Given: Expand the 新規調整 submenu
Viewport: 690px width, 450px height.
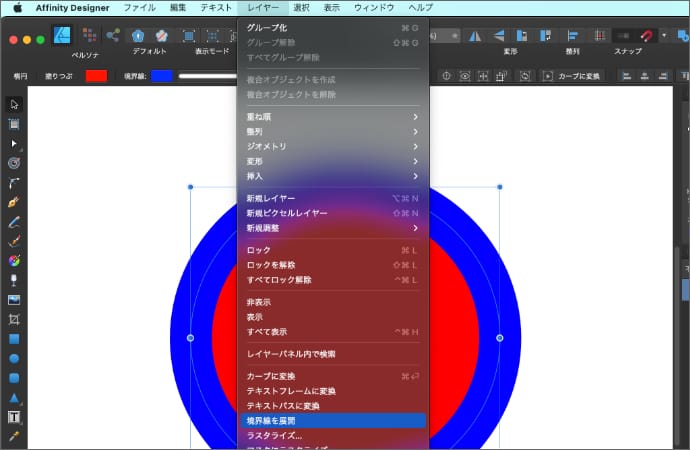Looking at the screenshot, I should click(x=332, y=228).
